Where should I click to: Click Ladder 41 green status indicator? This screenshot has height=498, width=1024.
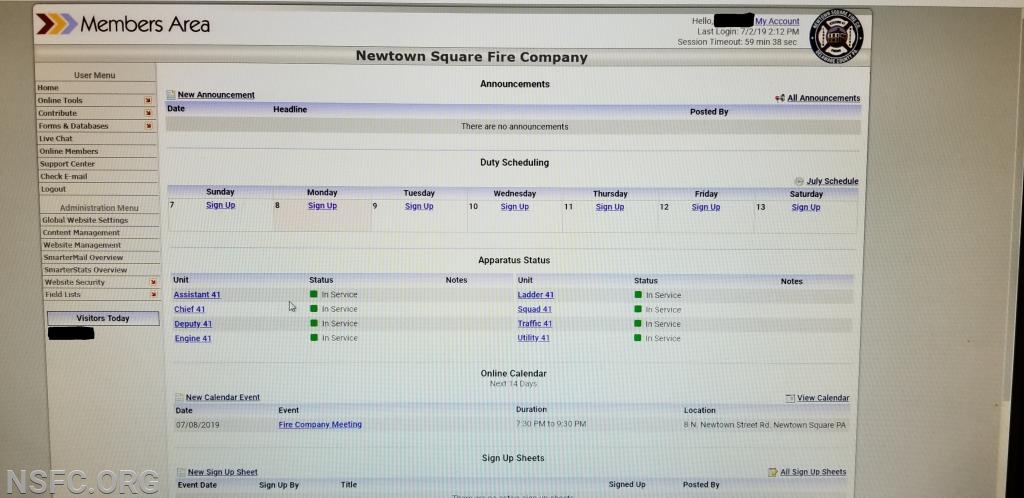tap(638, 295)
